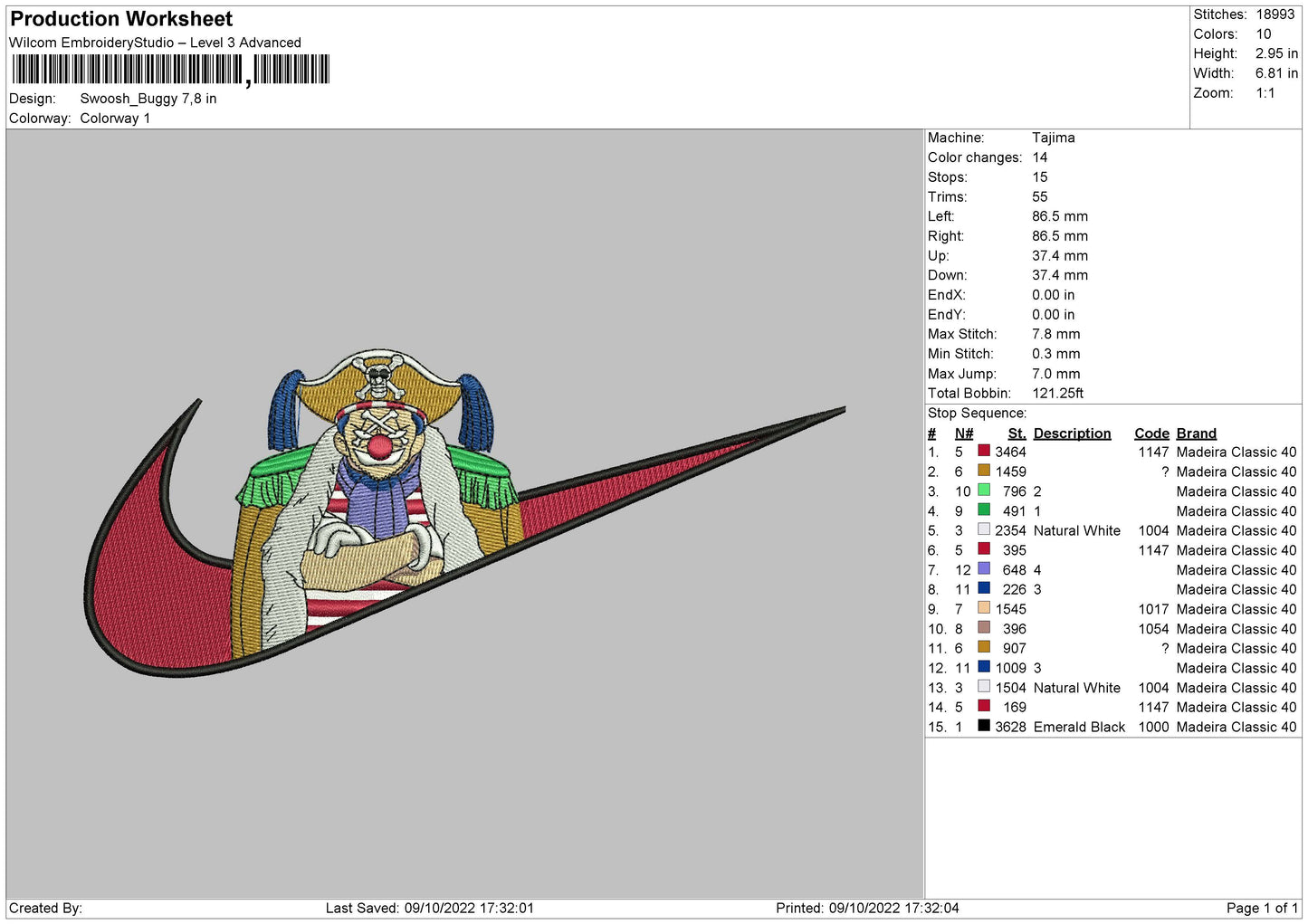
Task: Click the 'St.' column header
Action: pos(1017,433)
